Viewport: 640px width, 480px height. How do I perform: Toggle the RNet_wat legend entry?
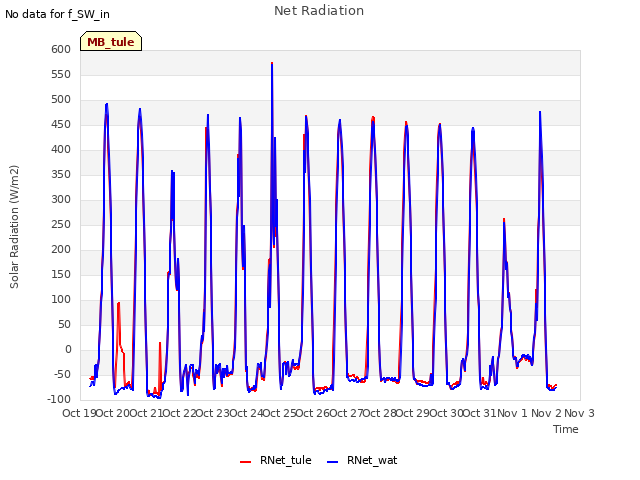point(362,460)
